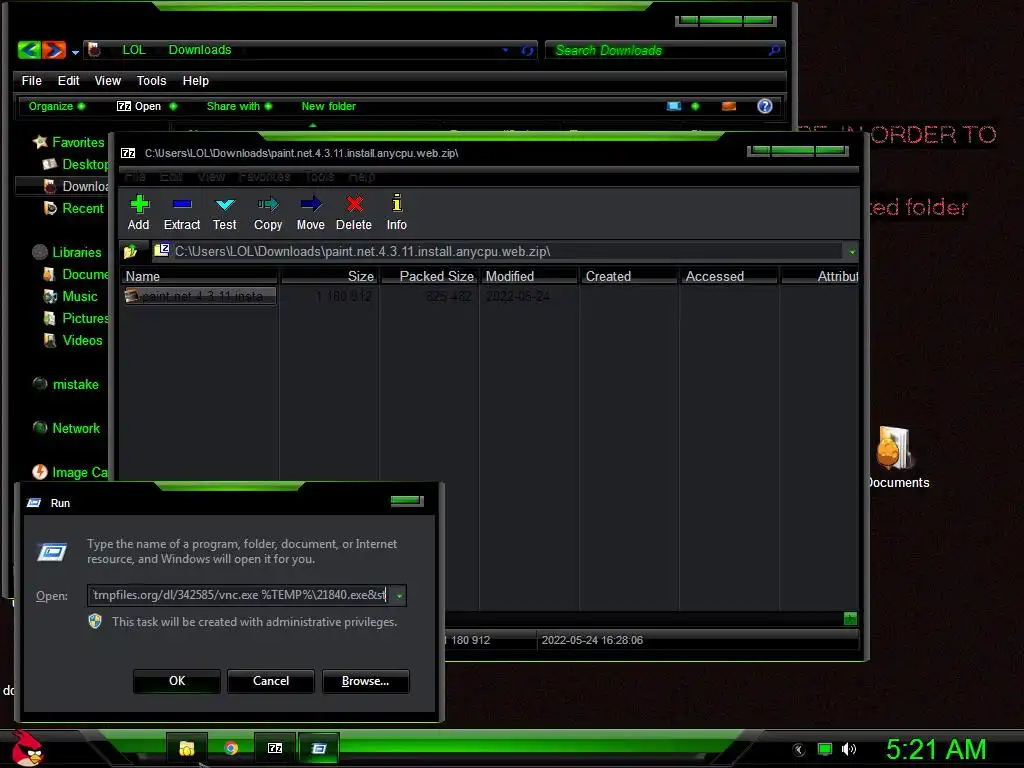This screenshot has width=1024, height=768.
Task: Open Explorer help question-mark icon
Action: coord(765,106)
